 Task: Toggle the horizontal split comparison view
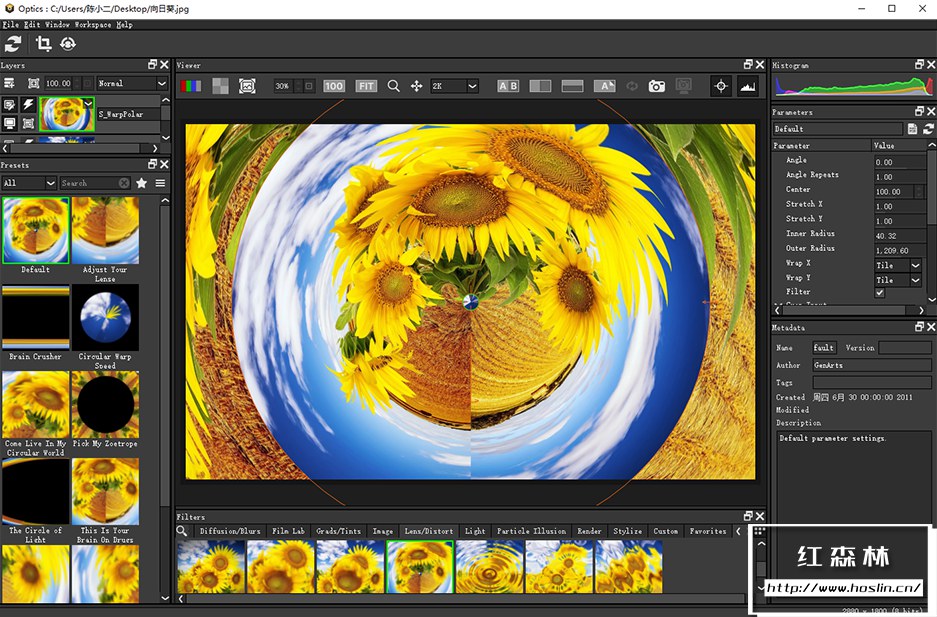tap(572, 86)
